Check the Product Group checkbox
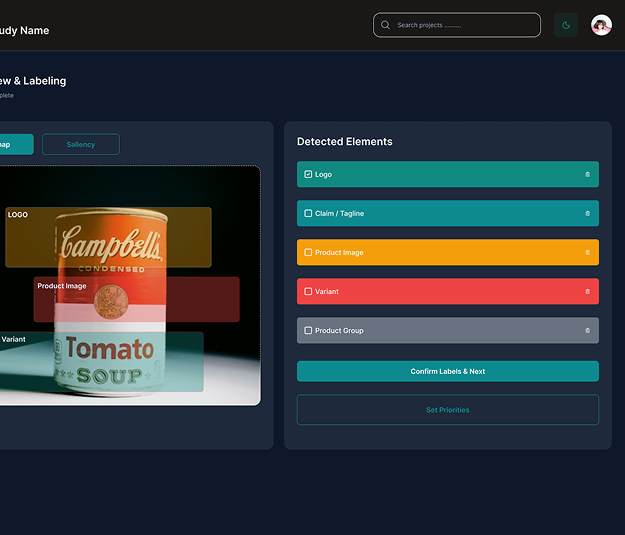This screenshot has height=535, width=625. 308,330
